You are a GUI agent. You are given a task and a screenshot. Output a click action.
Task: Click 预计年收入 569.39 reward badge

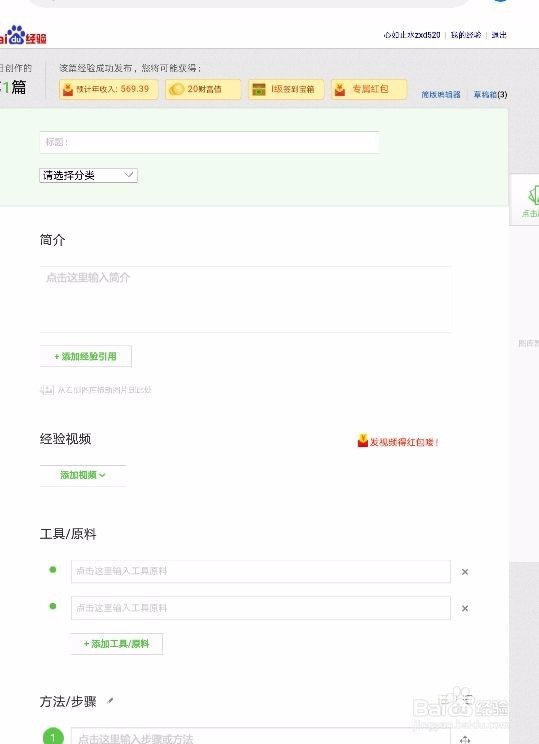[109, 89]
